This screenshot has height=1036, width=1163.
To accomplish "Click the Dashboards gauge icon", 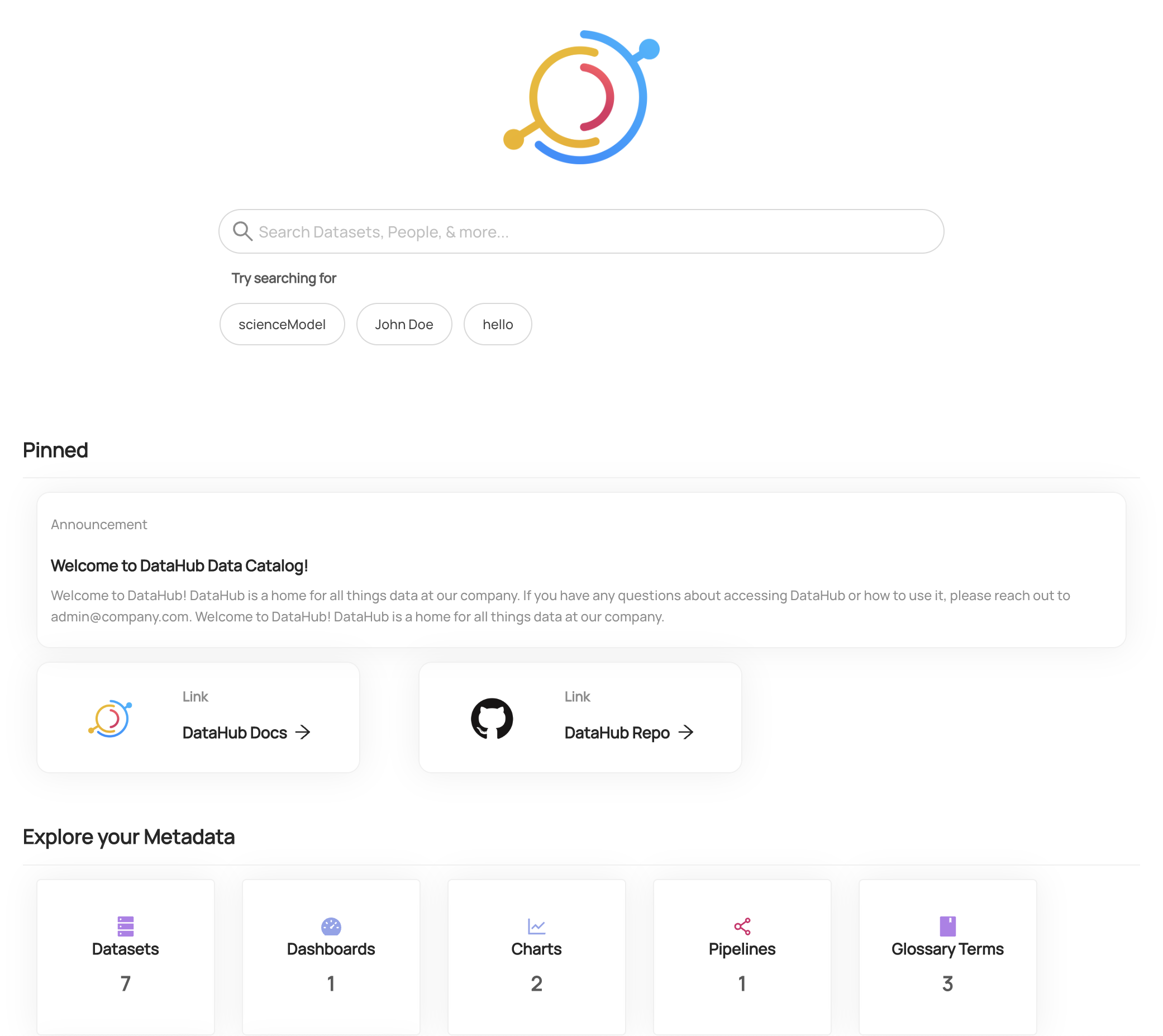I will (331, 926).
